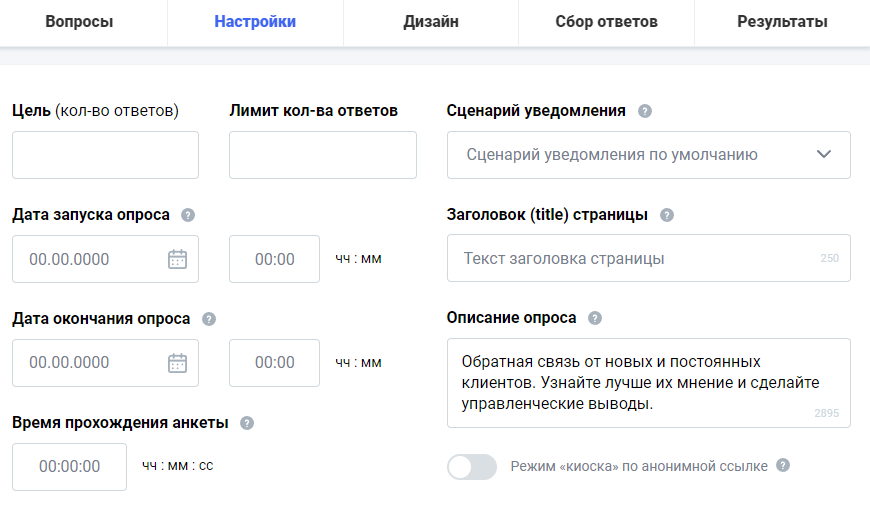Viewport: 870px width, 505px height.
Task: Switch to the Вопросы tab
Action: 79,22
